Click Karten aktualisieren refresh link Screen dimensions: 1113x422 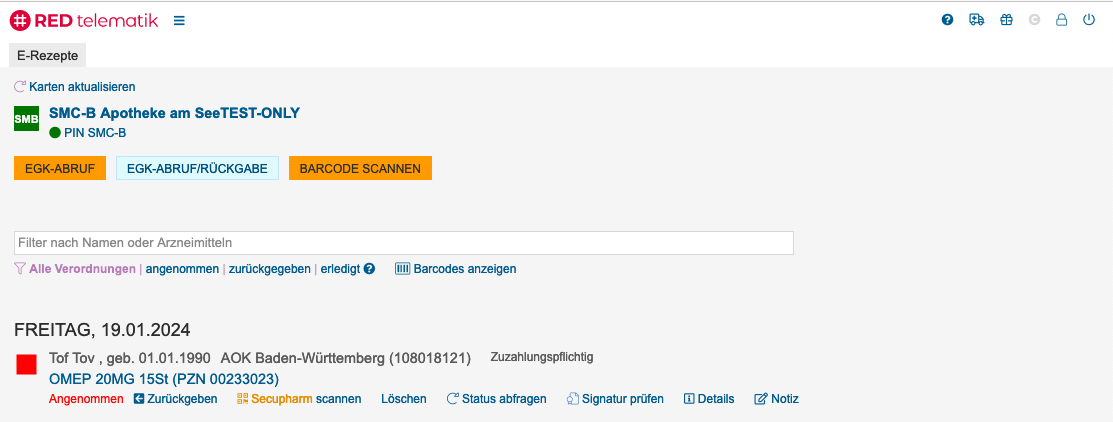click(75, 87)
